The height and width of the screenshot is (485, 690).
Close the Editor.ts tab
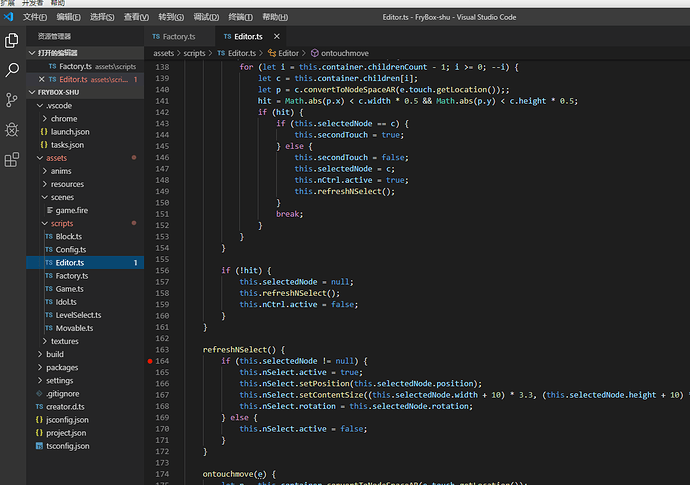point(275,36)
